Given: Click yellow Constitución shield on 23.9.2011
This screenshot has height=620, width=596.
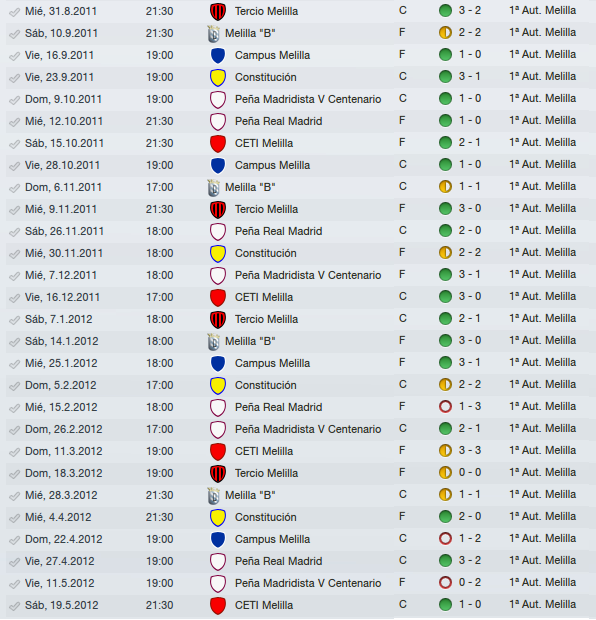Looking at the screenshot, I should click(x=218, y=78).
